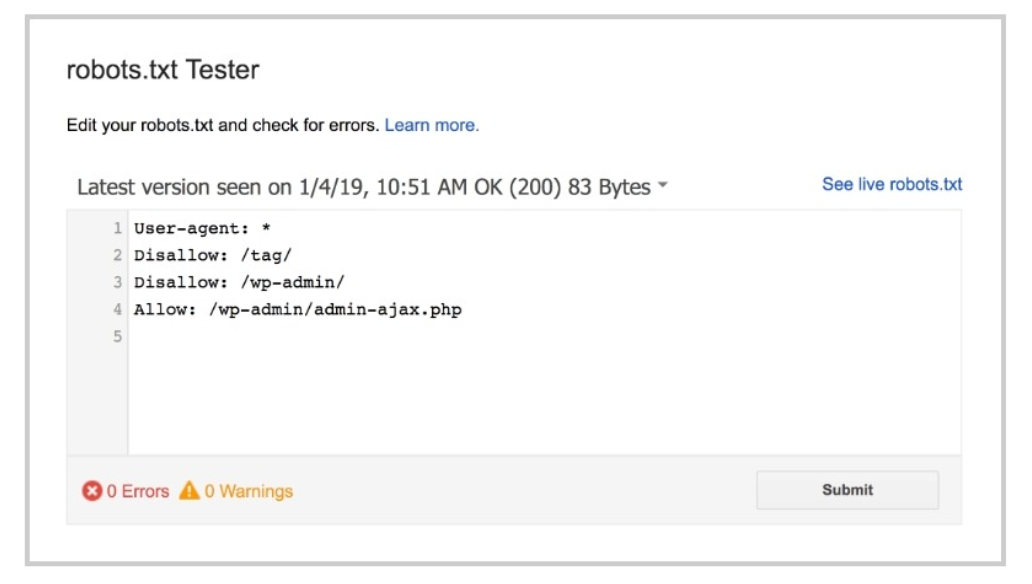Click the red Errors icon

pos(92,491)
